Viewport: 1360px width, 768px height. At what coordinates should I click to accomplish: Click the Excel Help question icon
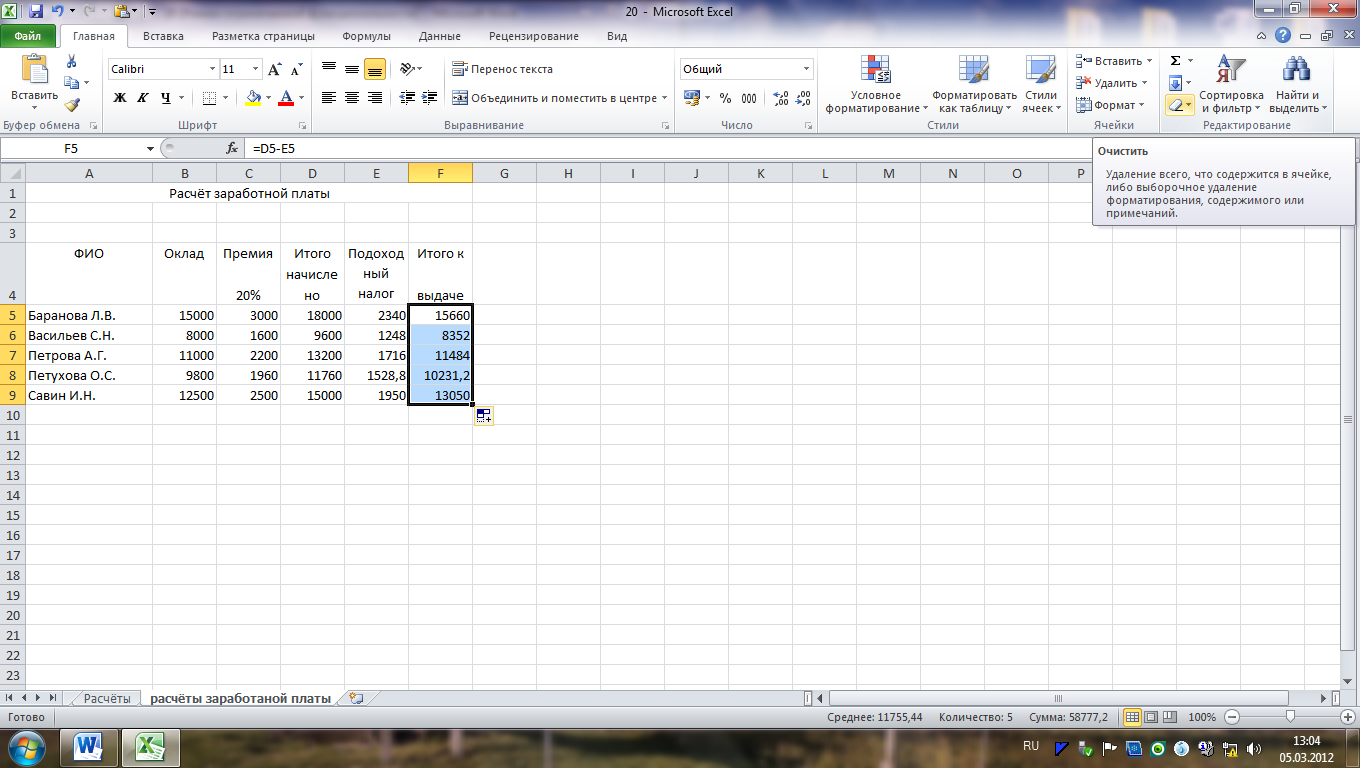point(1283,35)
